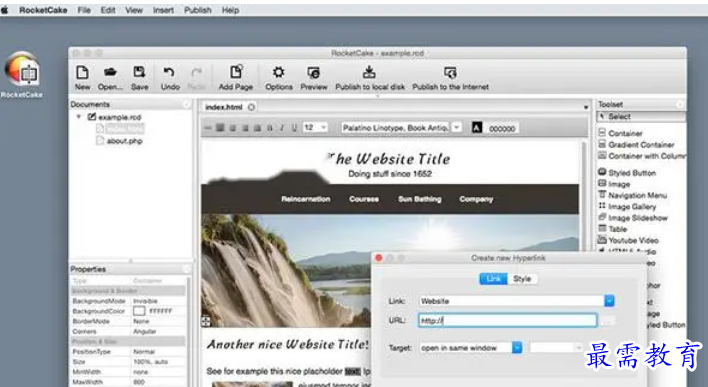Screen dimensions: 708x387
Task: Choose the Styled Button tool
Action: point(627,173)
